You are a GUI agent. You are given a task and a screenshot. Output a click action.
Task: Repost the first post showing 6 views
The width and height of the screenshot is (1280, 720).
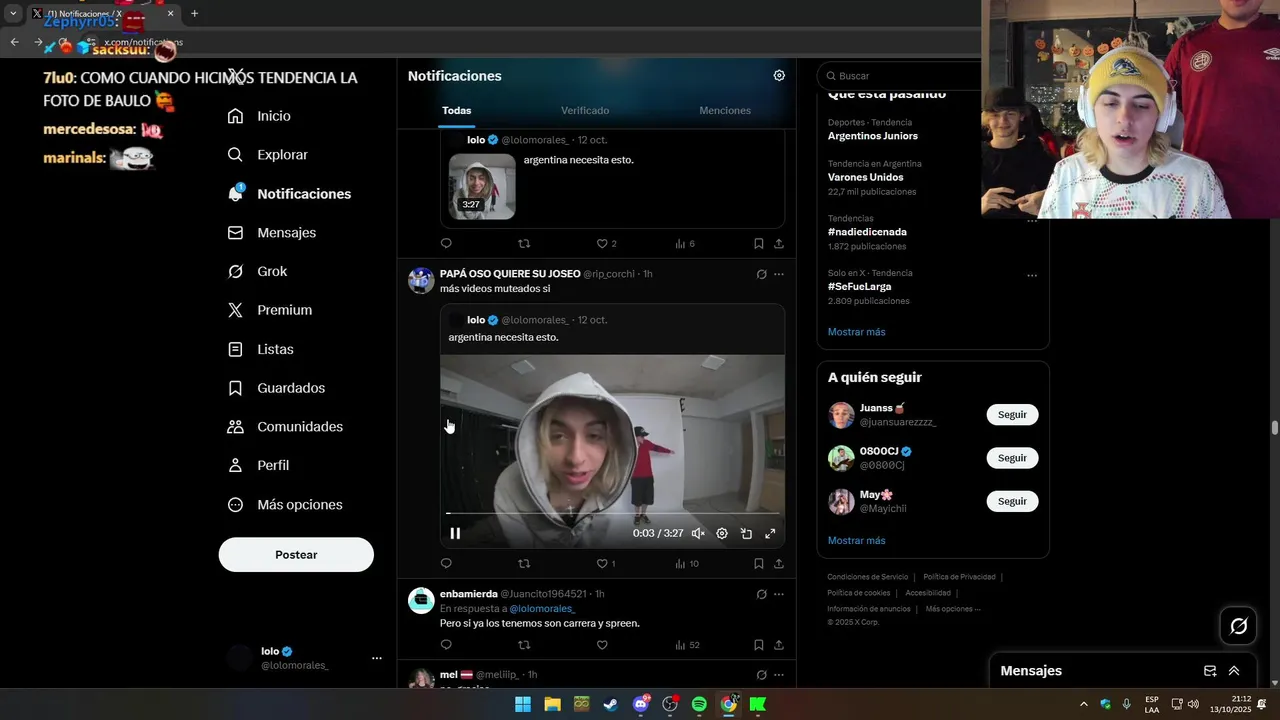[x=524, y=243]
